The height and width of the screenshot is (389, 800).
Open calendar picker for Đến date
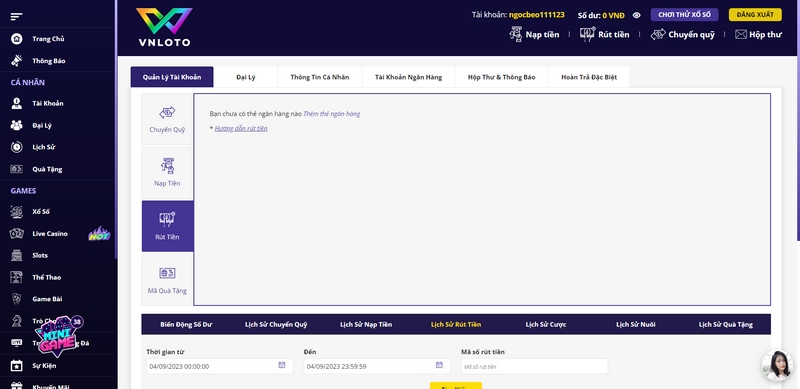pos(439,365)
